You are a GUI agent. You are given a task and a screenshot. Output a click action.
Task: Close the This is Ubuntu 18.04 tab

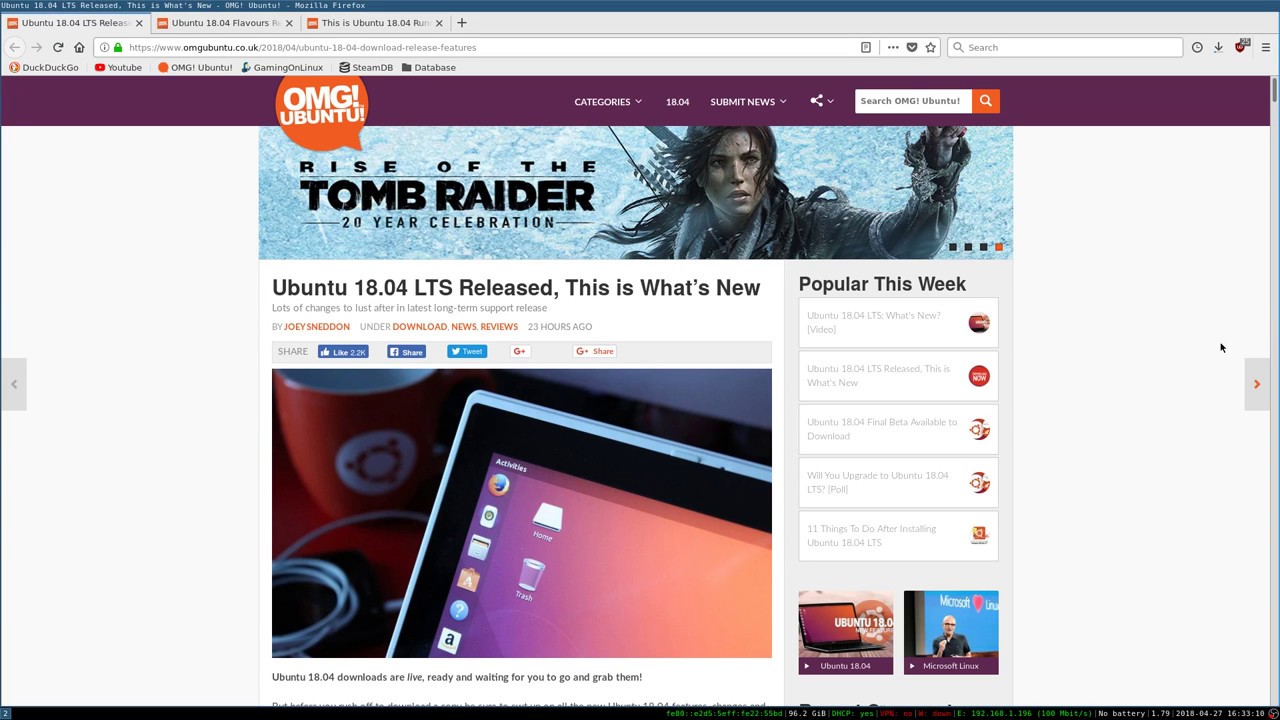pos(438,23)
